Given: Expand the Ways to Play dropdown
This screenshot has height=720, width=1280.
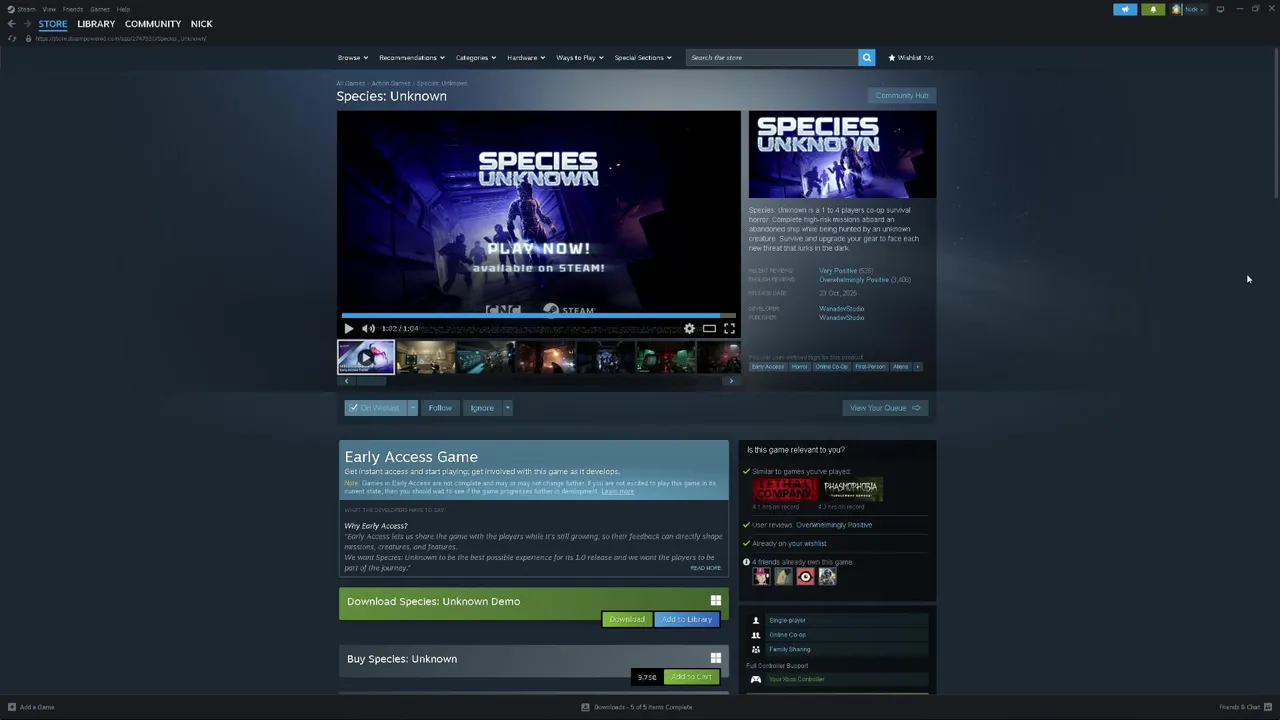Looking at the screenshot, I should click(580, 58).
